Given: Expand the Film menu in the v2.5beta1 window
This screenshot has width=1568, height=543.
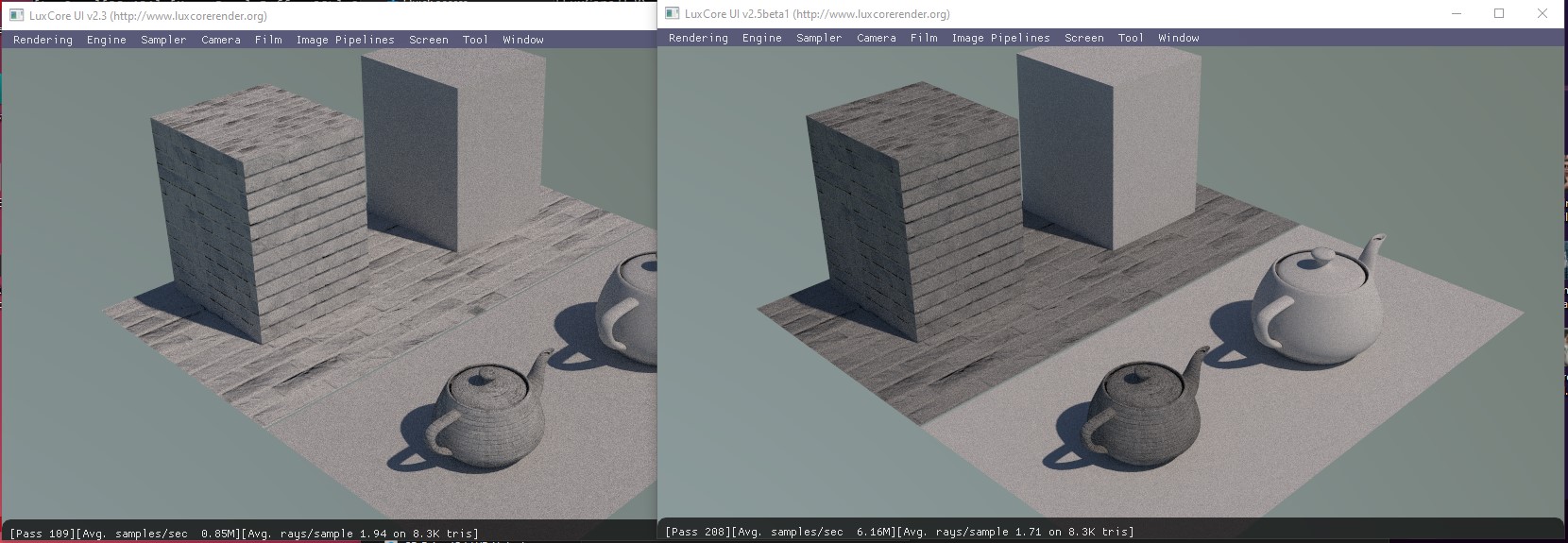Looking at the screenshot, I should click(x=924, y=38).
